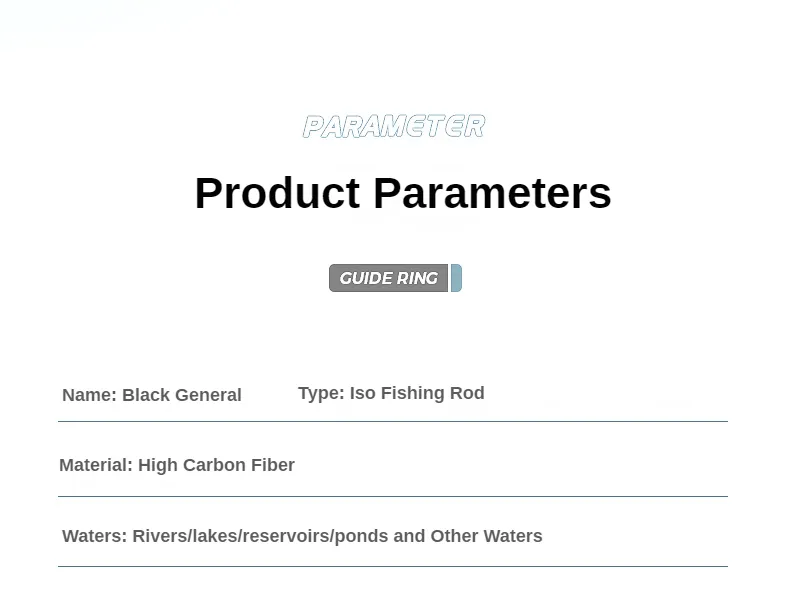Select the Iso Fishing Rod text
Viewport: 790px width, 599px height.
point(417,393)
